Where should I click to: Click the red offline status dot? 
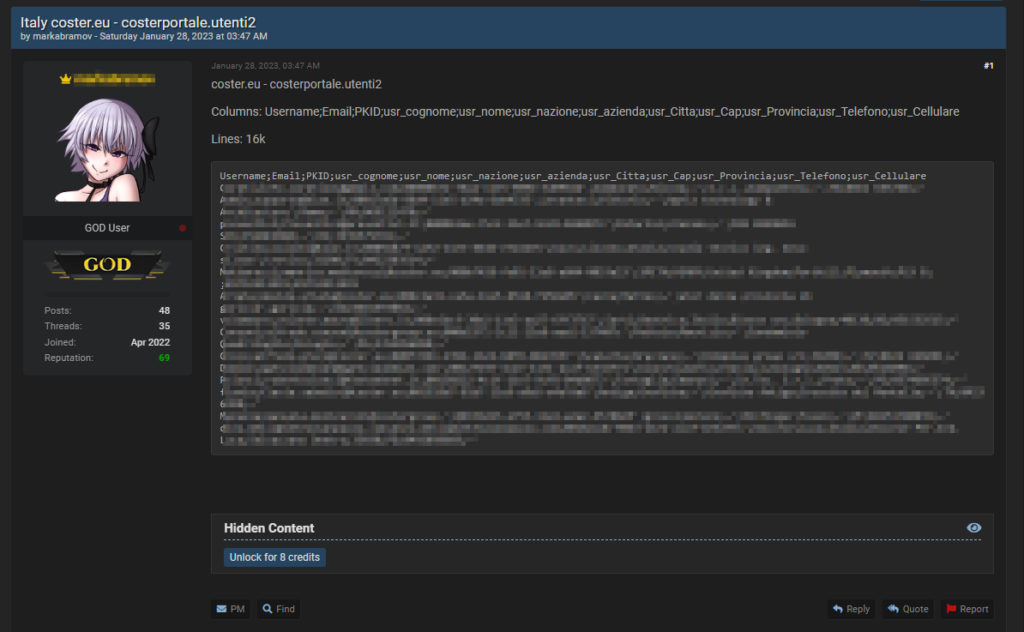182,228
